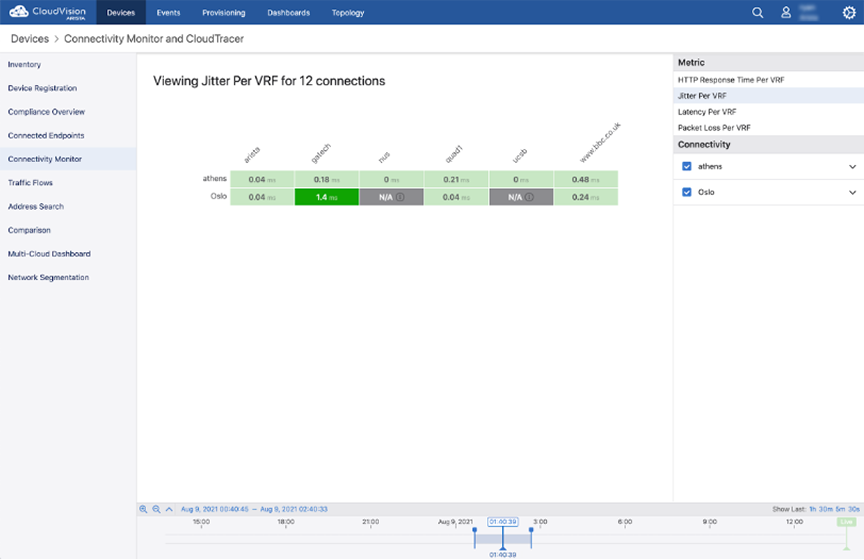Switch to the Events tab
This screenshot has height=560, width=864.
168,12
